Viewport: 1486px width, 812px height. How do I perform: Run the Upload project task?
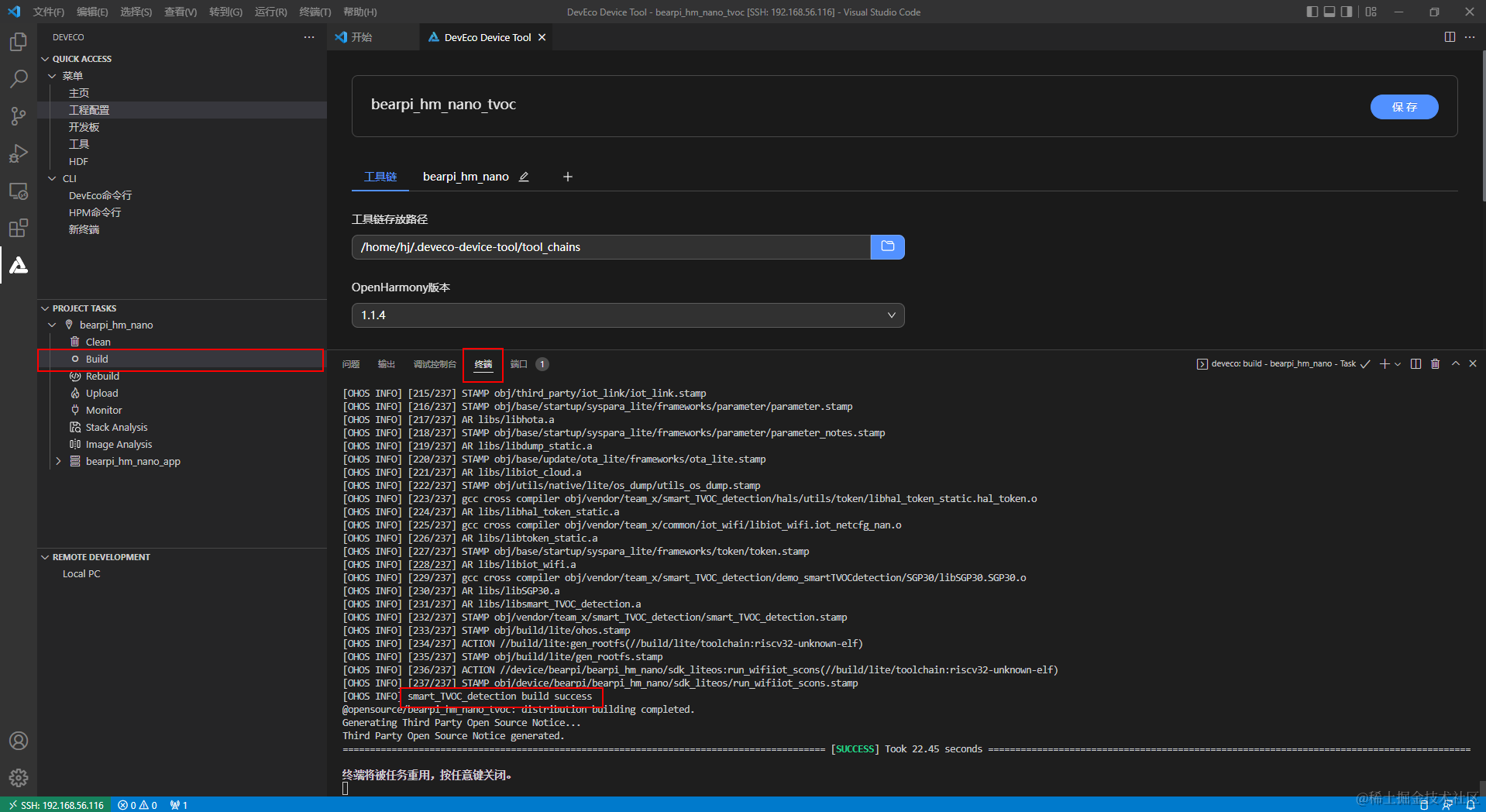[x=181, y=394]
